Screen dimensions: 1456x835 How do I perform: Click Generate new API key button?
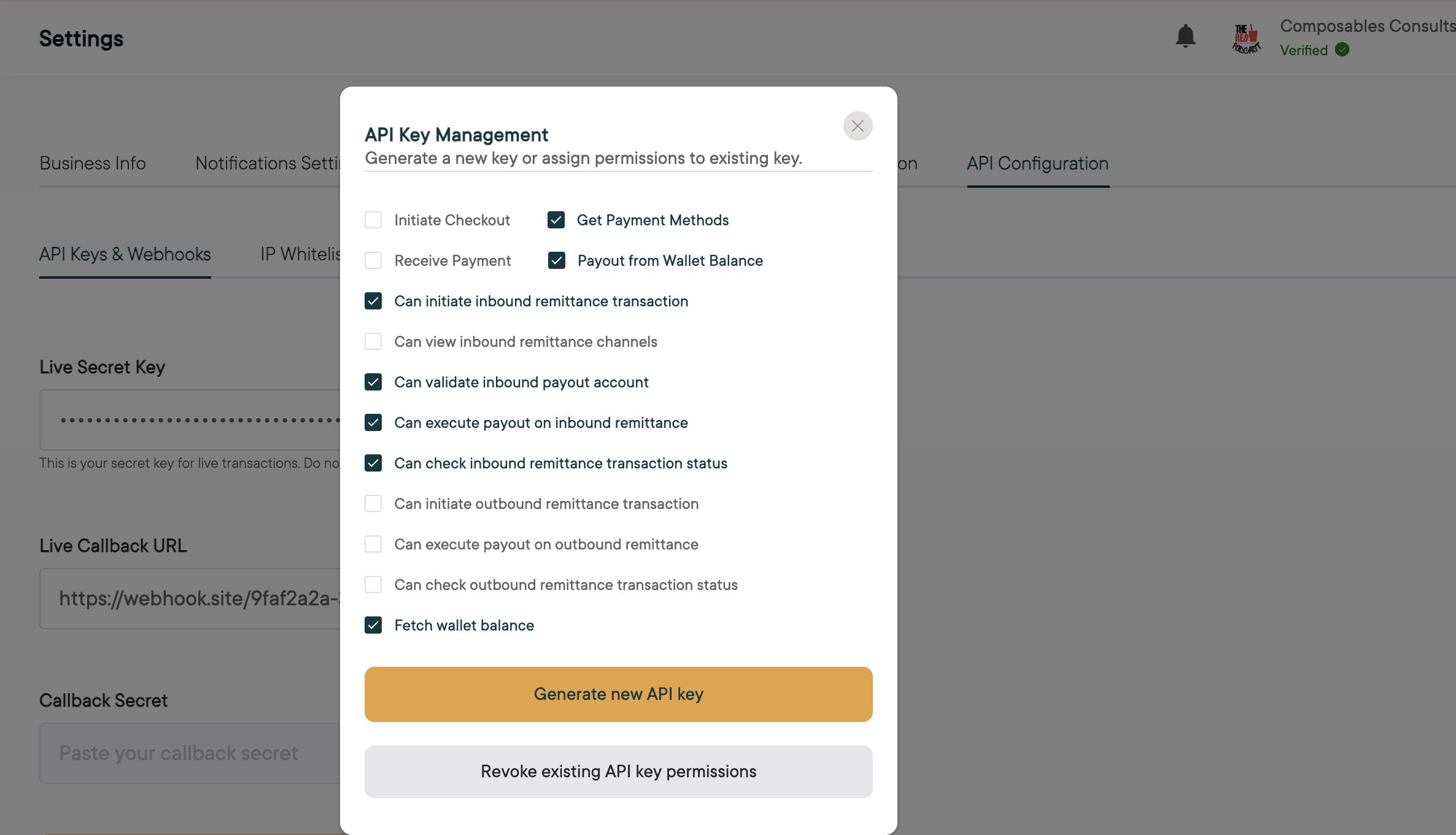coord(618,694)
